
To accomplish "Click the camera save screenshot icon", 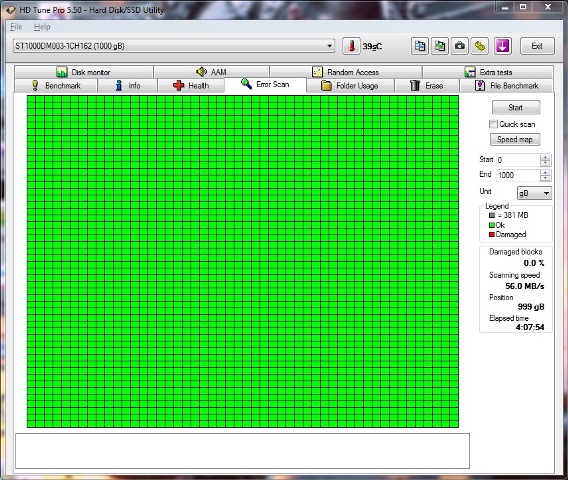I will [460, 46].
